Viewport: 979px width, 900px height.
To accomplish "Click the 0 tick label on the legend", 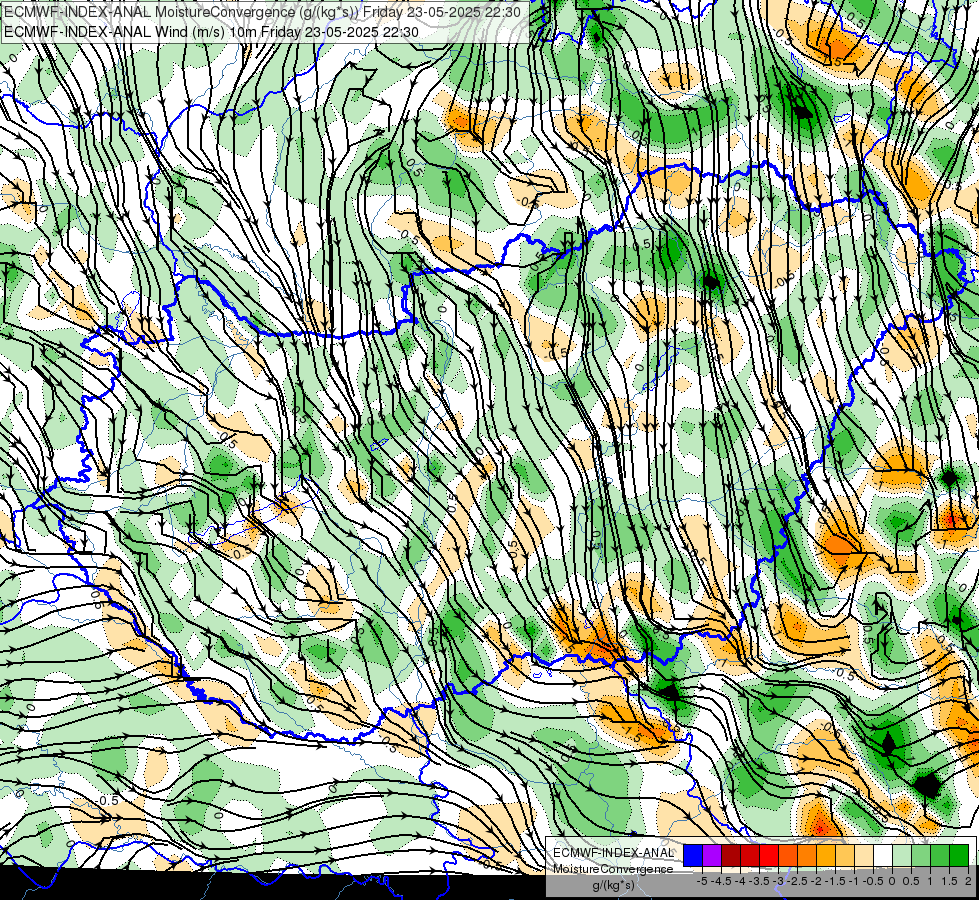I will coord(892,881).
